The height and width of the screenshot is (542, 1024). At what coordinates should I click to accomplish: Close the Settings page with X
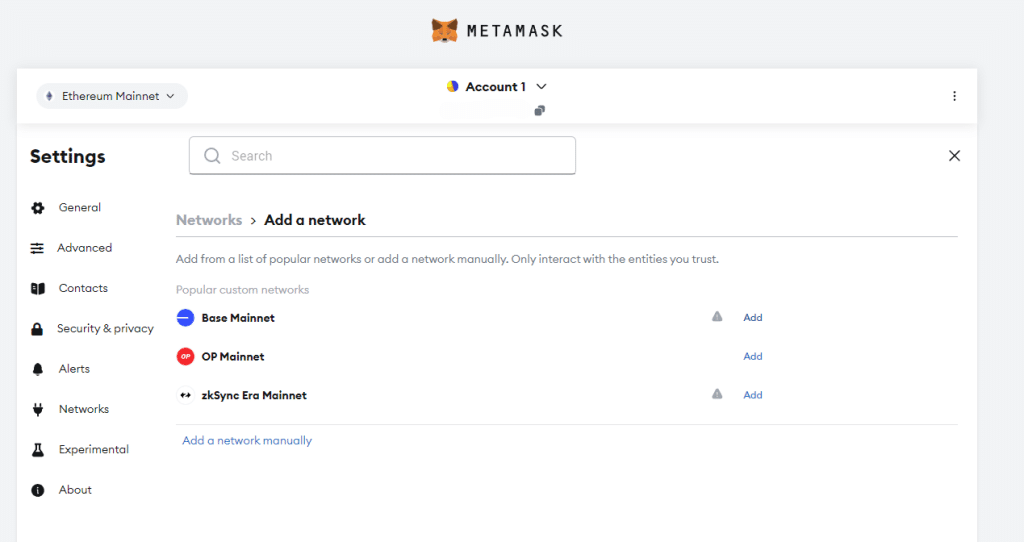(x=954, y=155)
